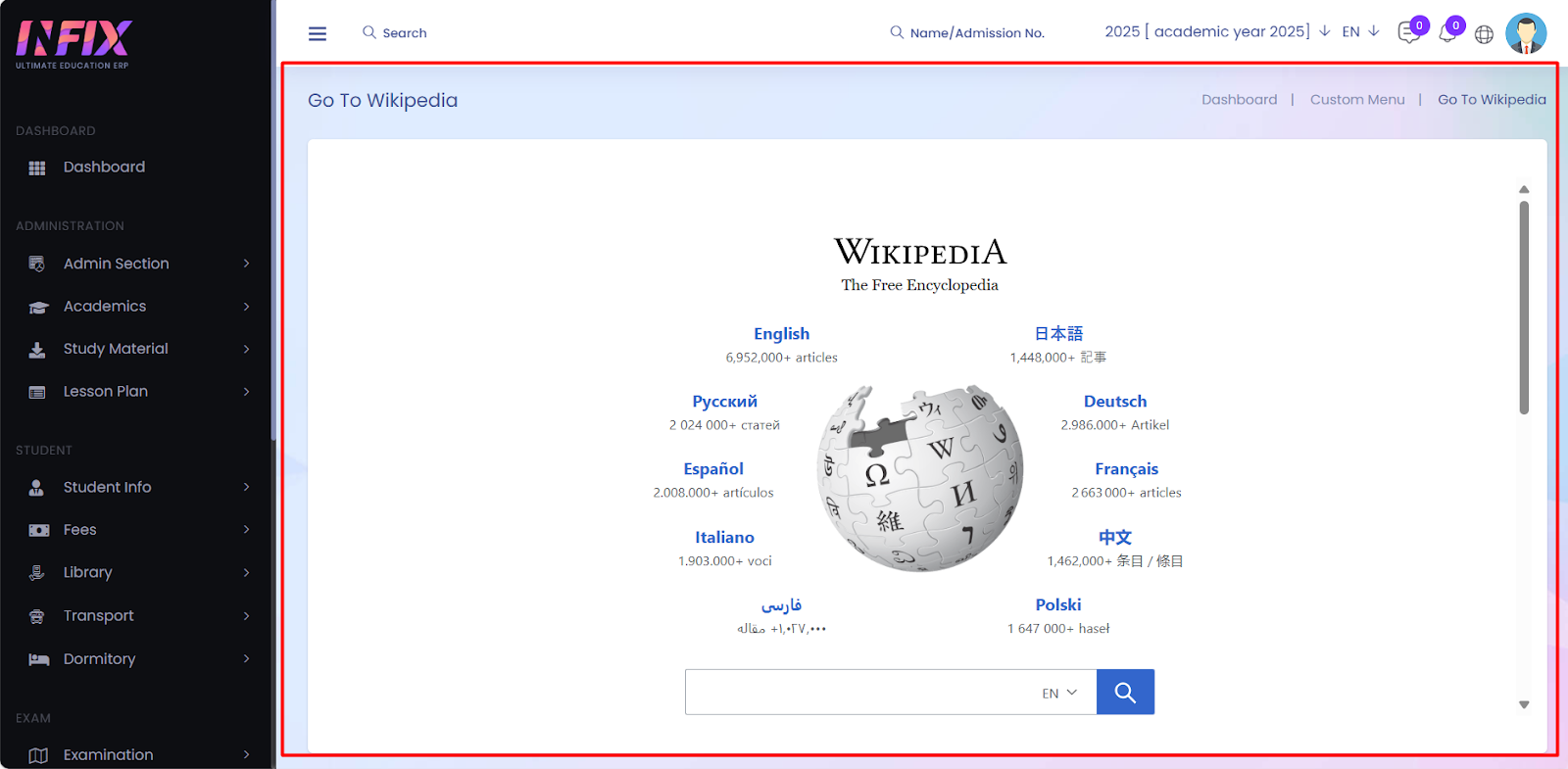Open the Español Wikipedia link
The height and width of the screenshot is (769, 1568).
coord(713,469)
